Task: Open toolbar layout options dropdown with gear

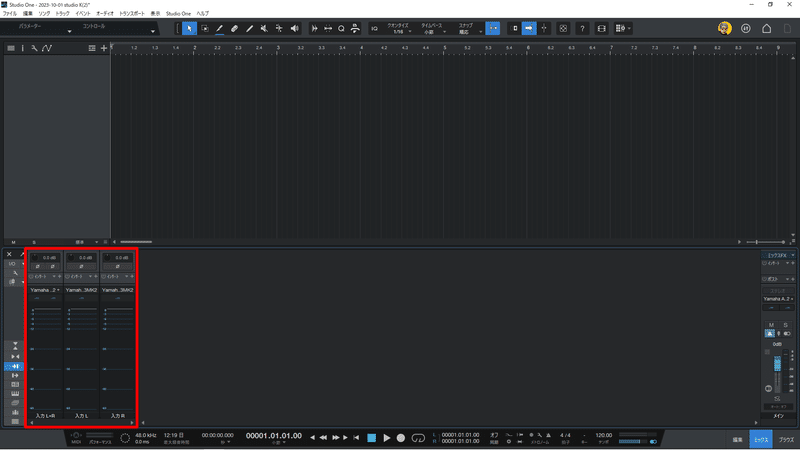Action: click(x=623, y=29)
